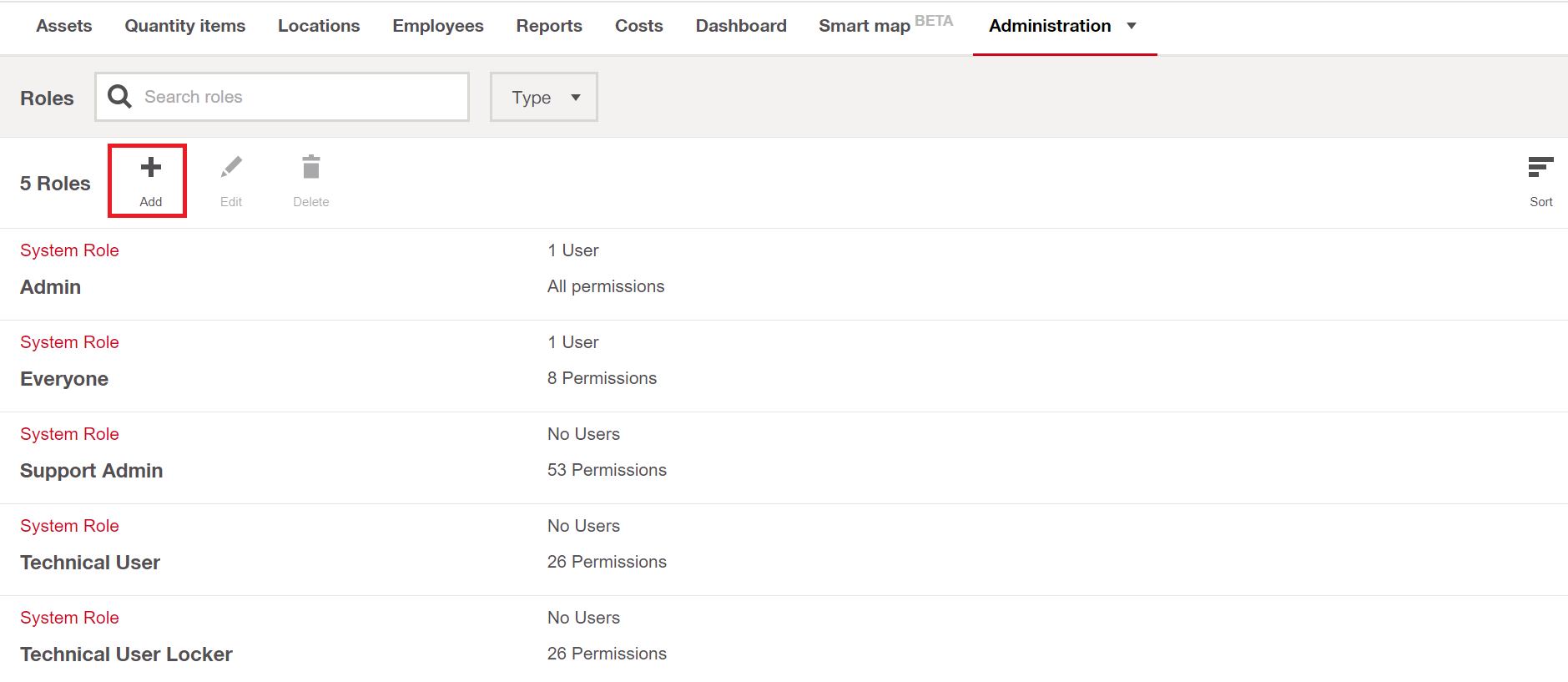
Task: Select the Technical User Locker role
Action: [x=126, y=654]
